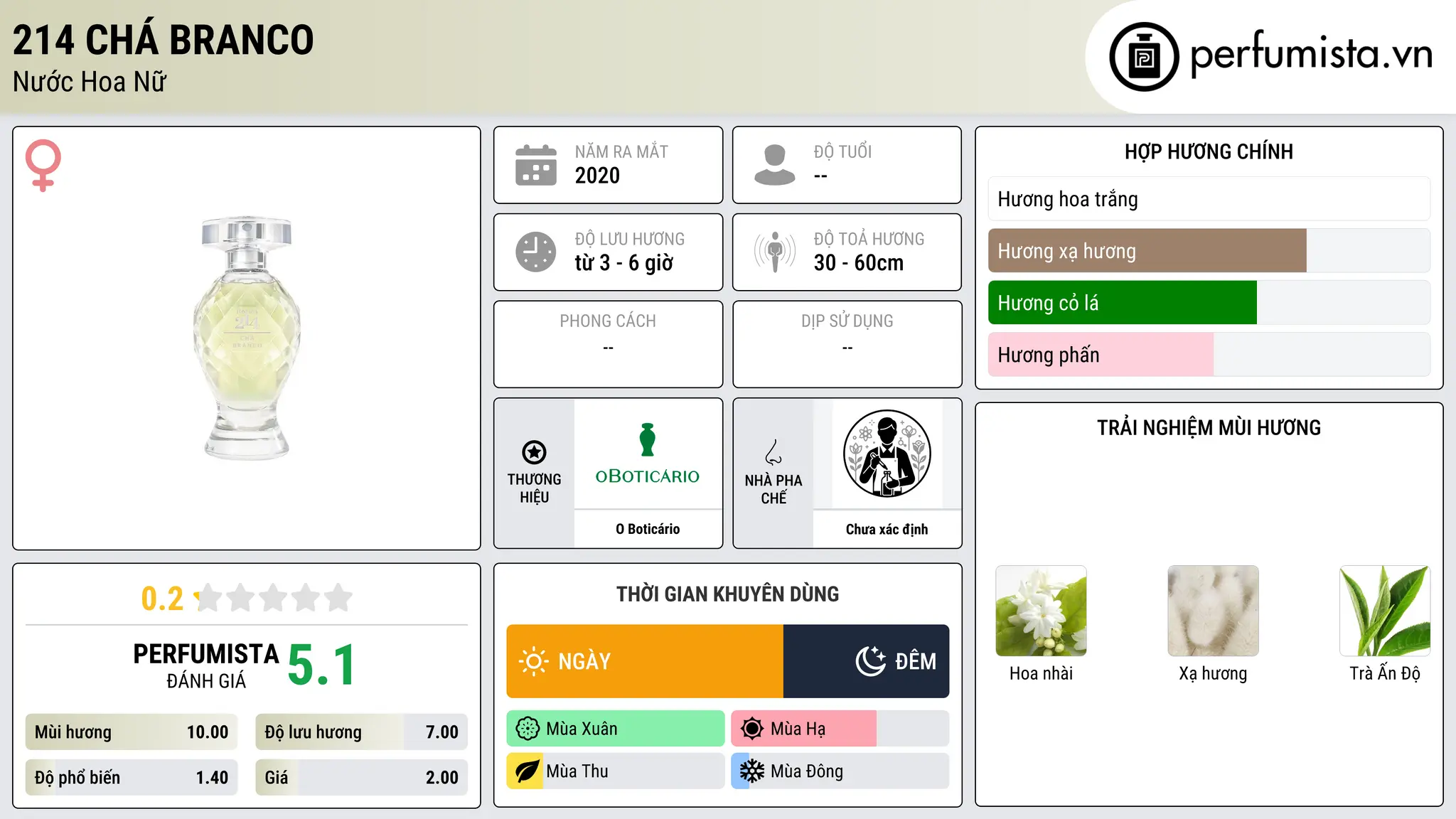Click the perfumista.vn perfume bottle logo icon
This screenshot has height=819, width=1456.
click(x=1144, y=57)
